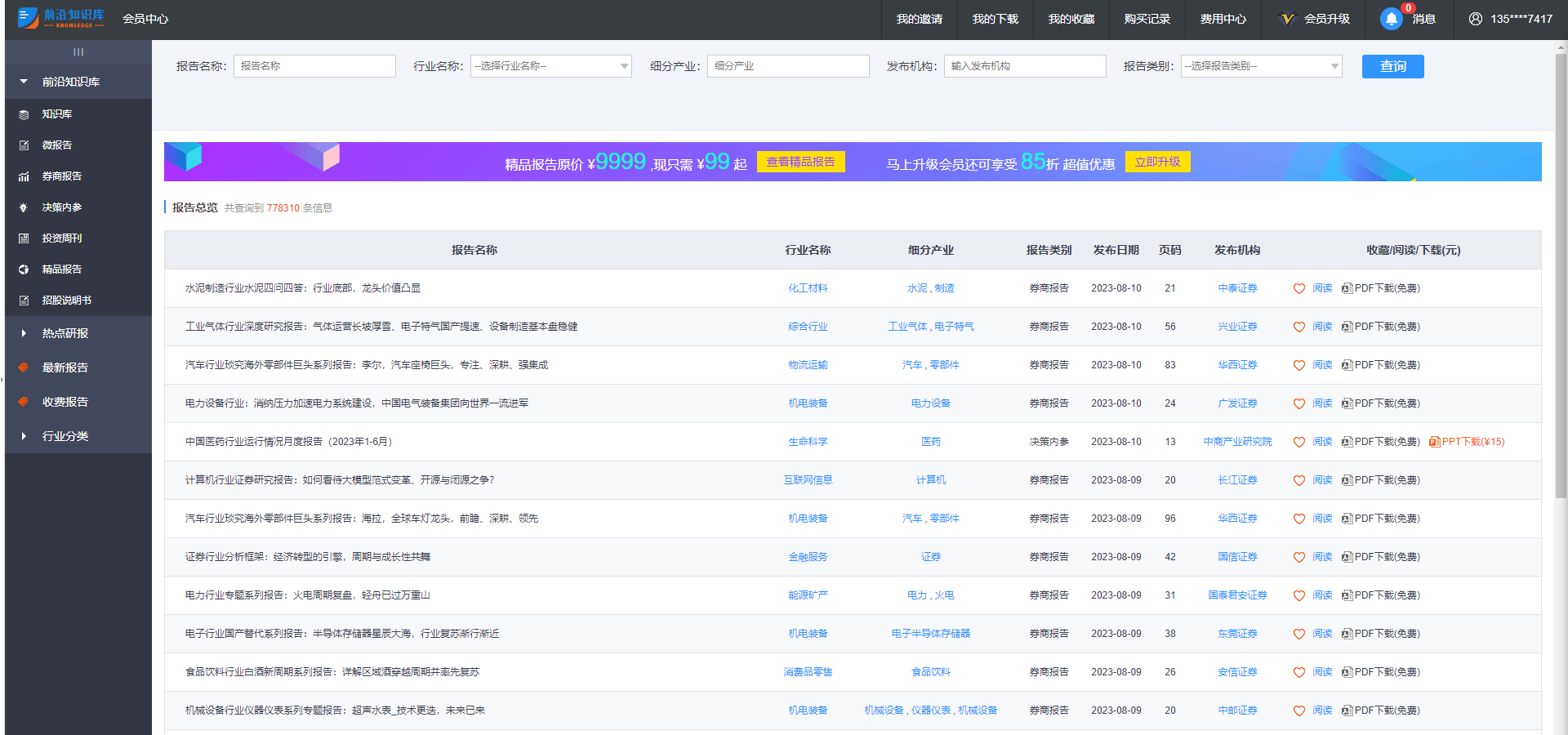Screen dimensions: 1568x735
Task: Favorite the 水泥制造行业 report with heart icon
Action: pyautogui.click(x=1298, y=288)
